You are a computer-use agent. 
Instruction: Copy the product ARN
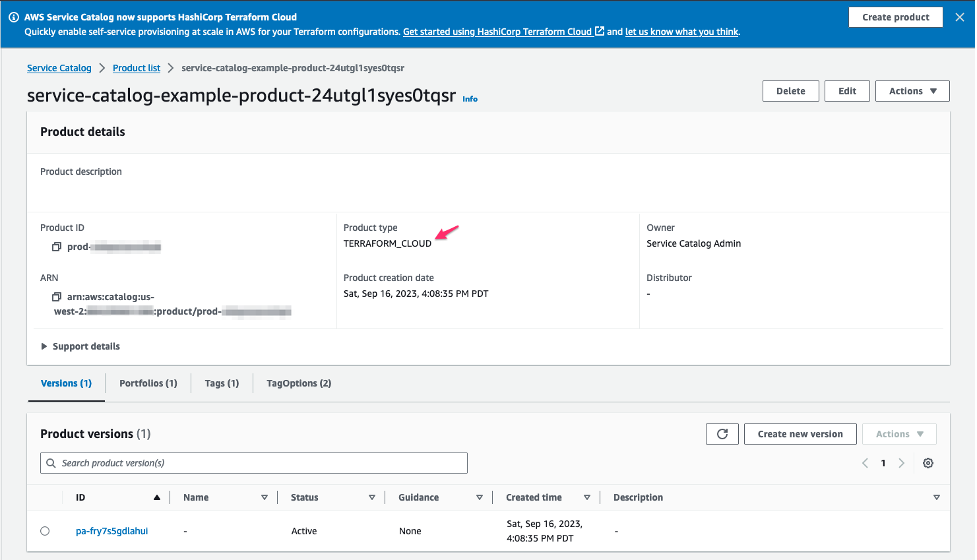tap(56, 297)
